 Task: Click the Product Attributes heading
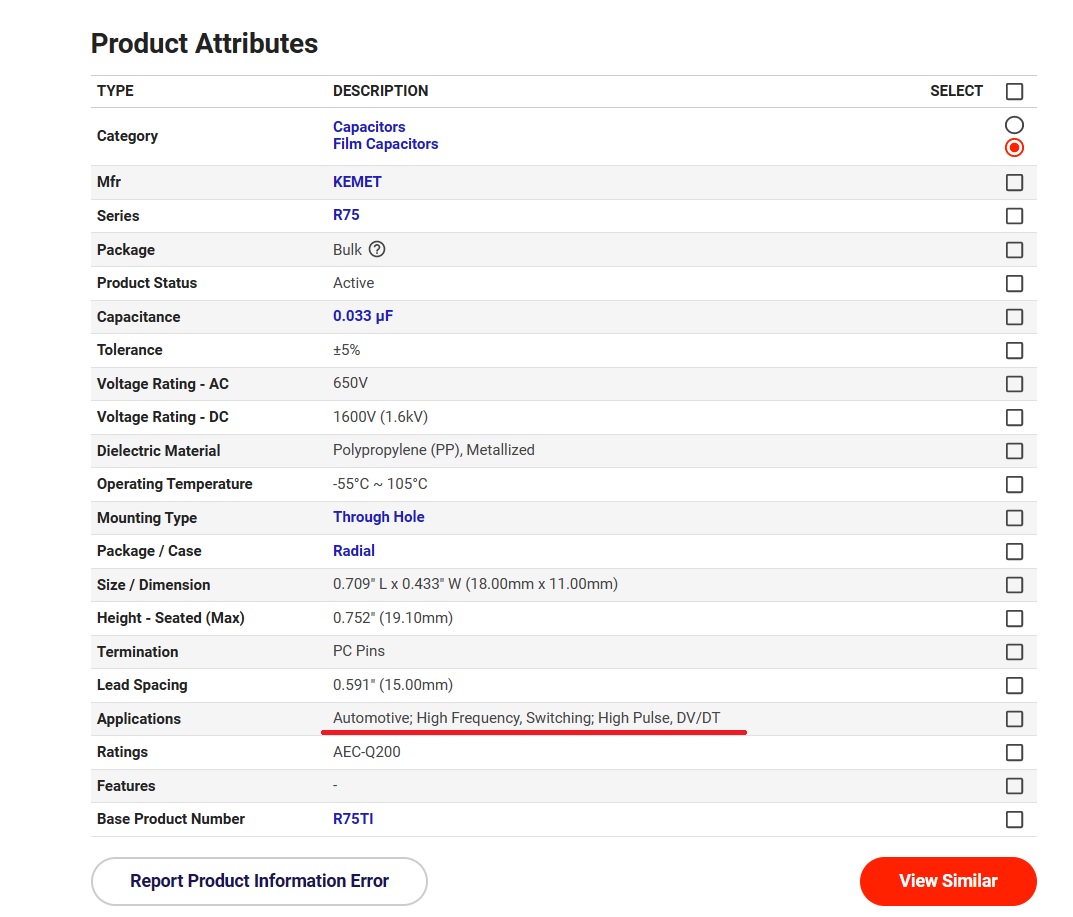tap(204, 43)
